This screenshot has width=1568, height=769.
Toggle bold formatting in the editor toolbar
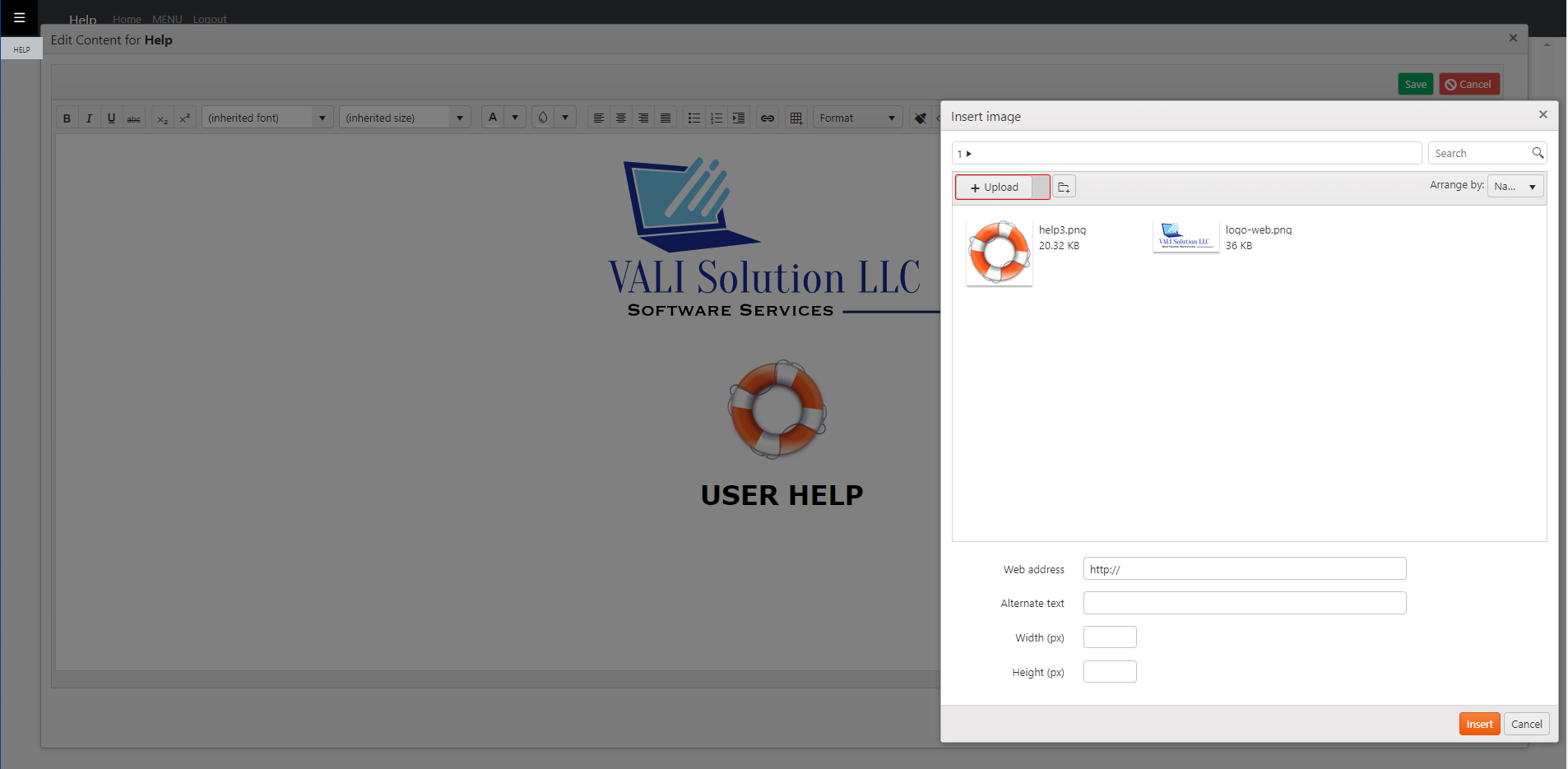[67, 118]
